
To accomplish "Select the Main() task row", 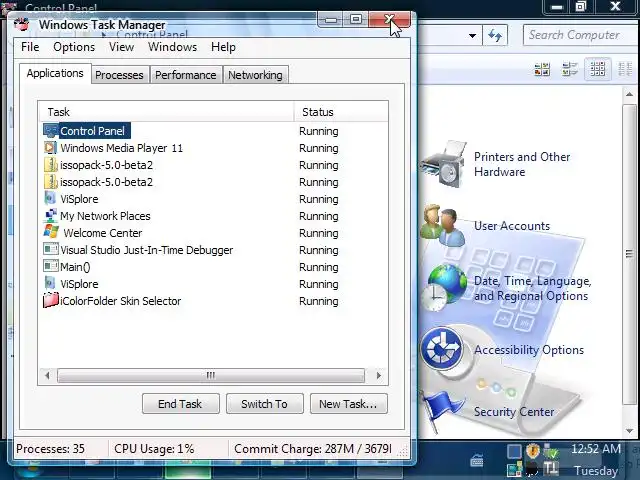I will coord(213,267).
